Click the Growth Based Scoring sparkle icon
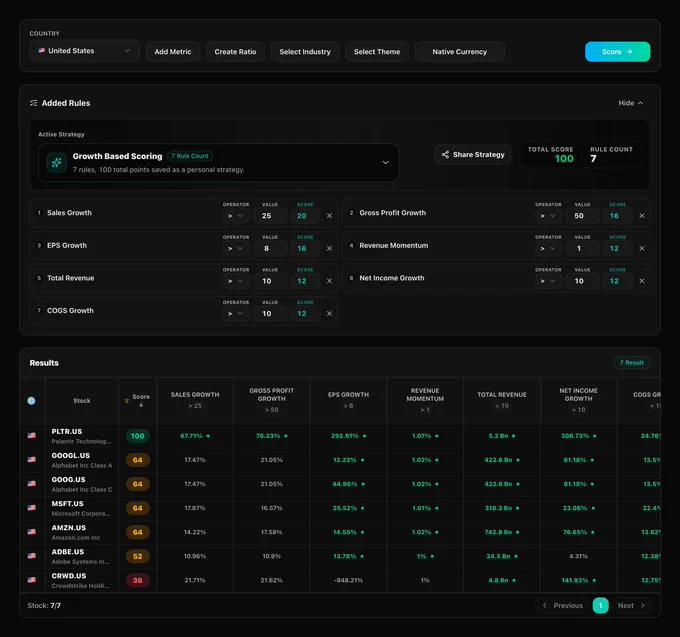Image resolution: width=680 pixels, height=637 pixels. (57, 163)
